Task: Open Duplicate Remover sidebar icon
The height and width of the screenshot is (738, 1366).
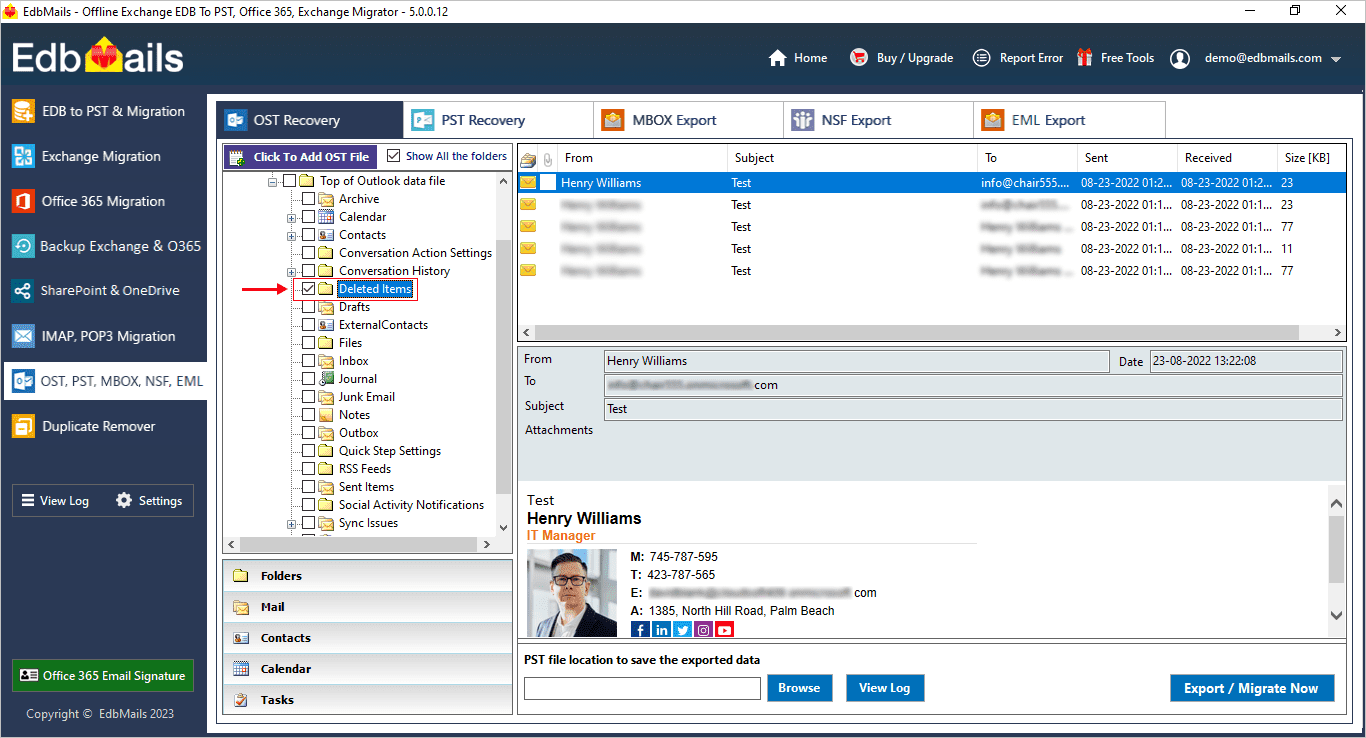Action: 23,426
